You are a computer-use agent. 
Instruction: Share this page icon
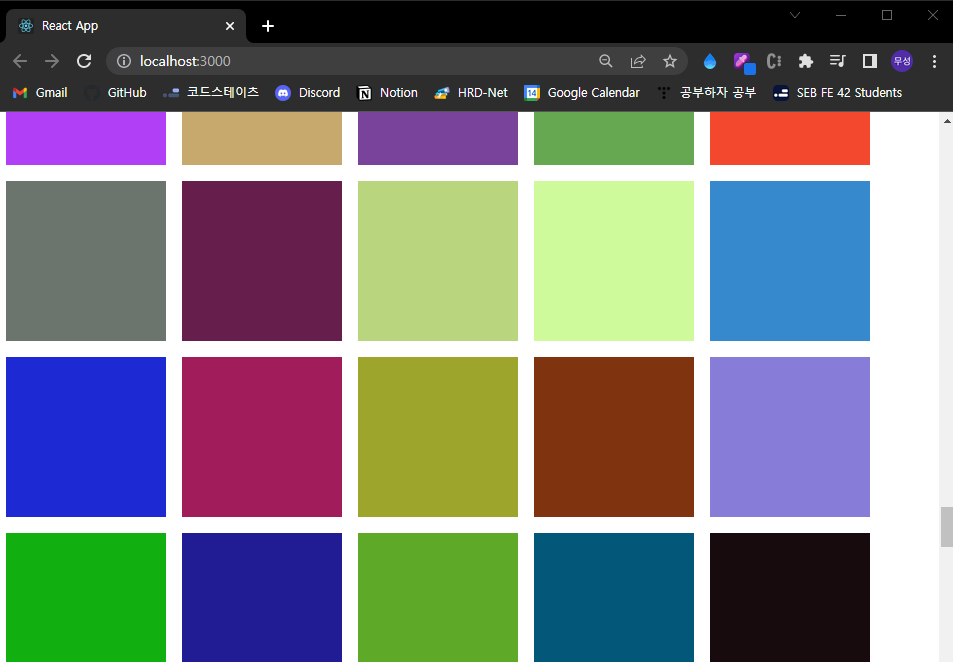[x=638, y=61]
